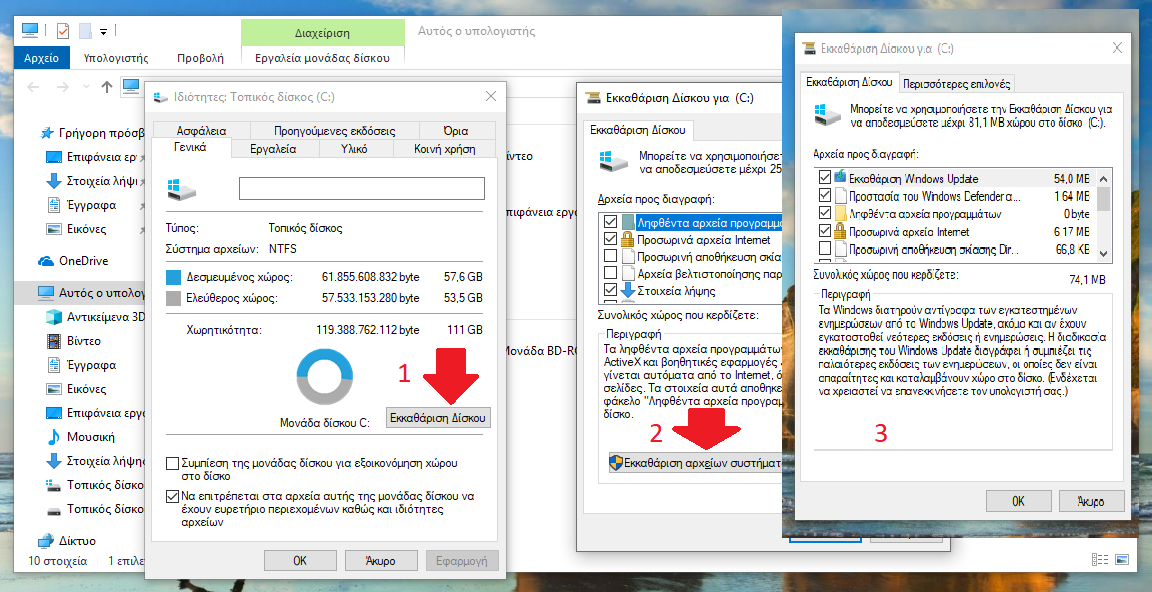Image resolution: width=1152 pixels, height=592 pixels.
Task: Click the Εκκαθάριση Windows Update row icon
Action: (x=840, y=178)
